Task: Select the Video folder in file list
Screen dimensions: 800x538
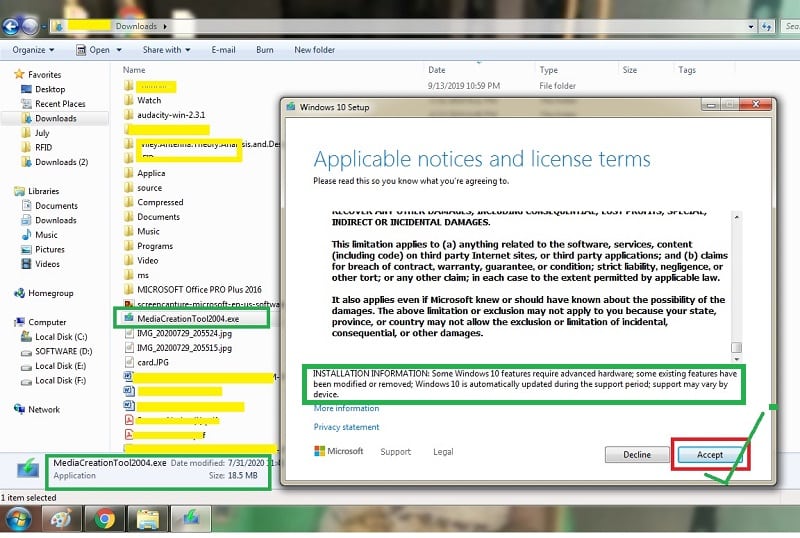Action: [147, 260]
